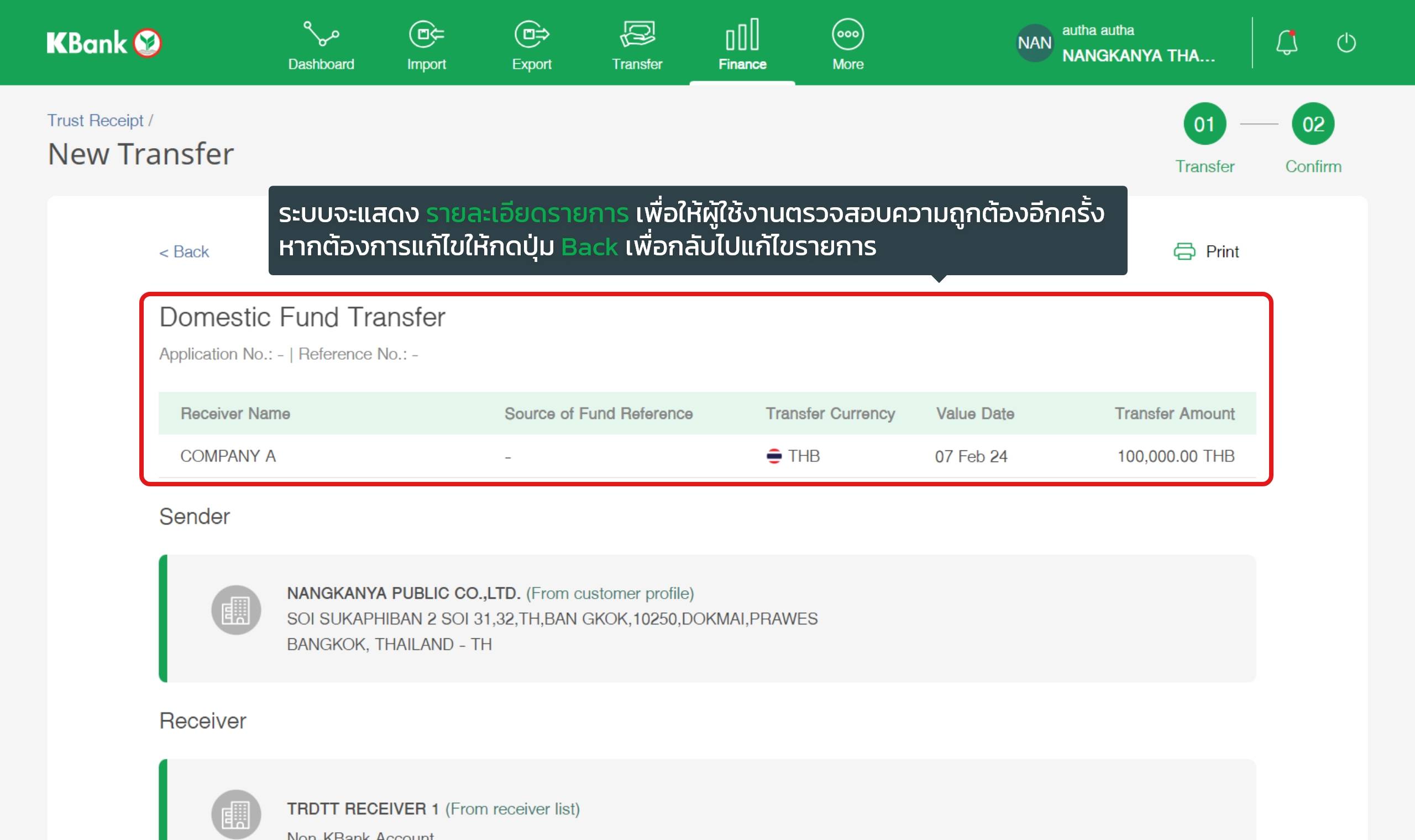Click the Back link

pyautogui.click(x=184, y=251)
